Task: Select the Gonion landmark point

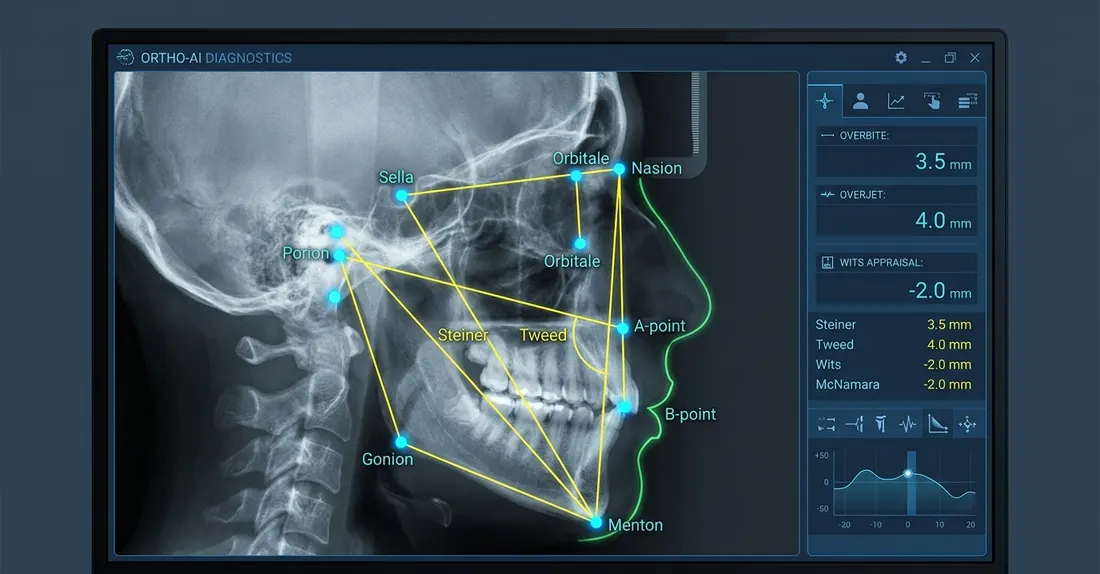Action: tap(401, 442)
